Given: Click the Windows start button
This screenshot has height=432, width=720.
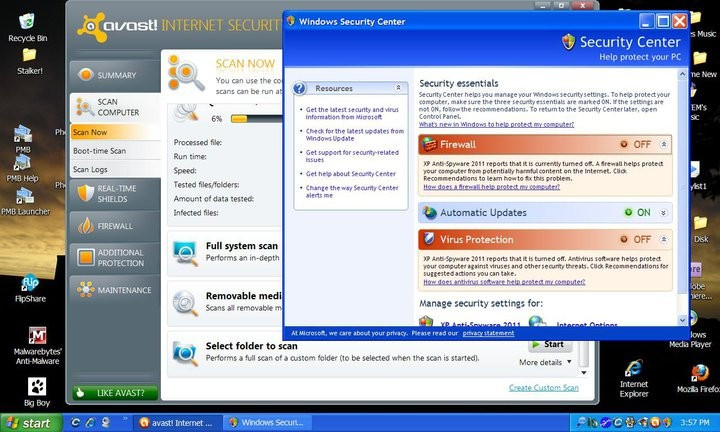Looking at the screenshot, I should tap(31, 423).
